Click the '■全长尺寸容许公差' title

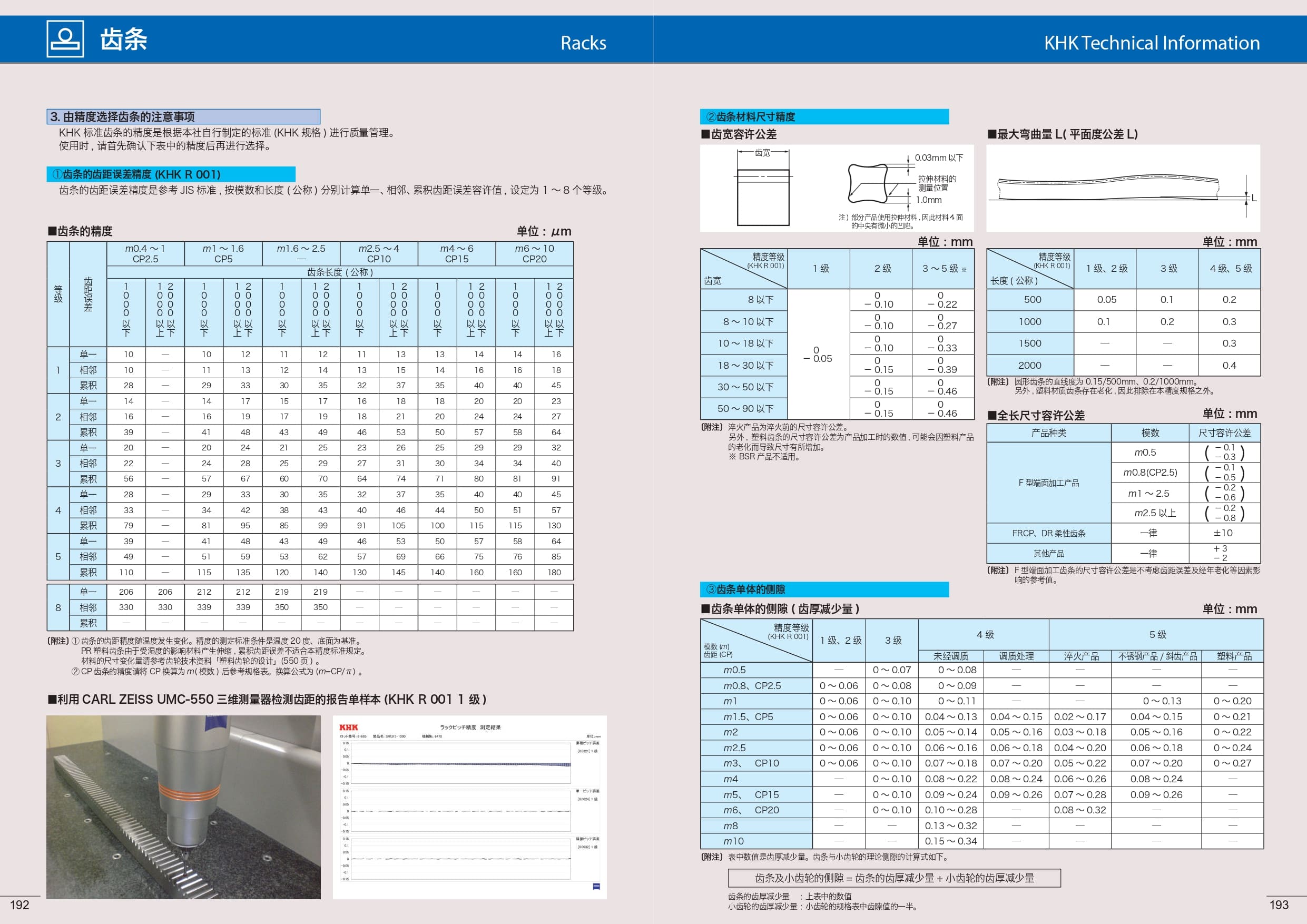point(1036,416)
